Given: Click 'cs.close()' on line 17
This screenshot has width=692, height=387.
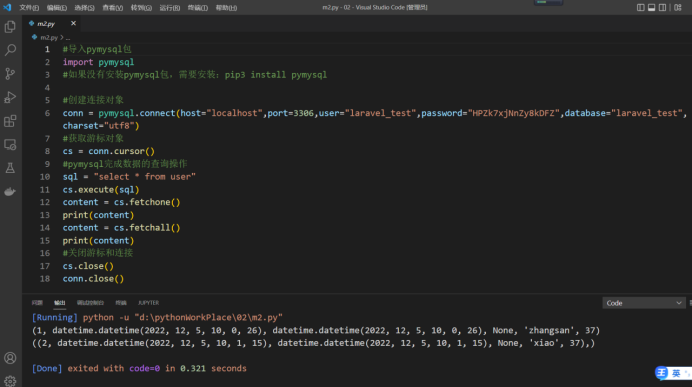Looking at the screenshot, I should 88,266.
